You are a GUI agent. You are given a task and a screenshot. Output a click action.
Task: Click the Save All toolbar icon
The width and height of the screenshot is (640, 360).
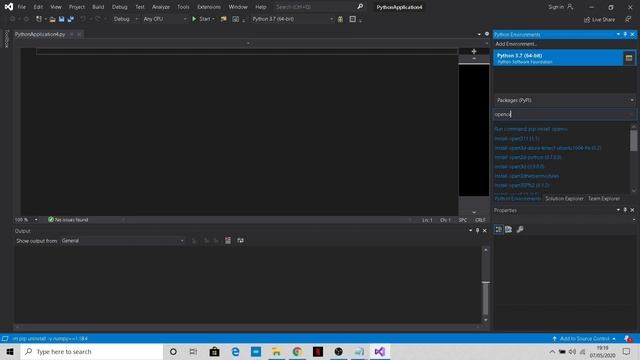[71, 19]
